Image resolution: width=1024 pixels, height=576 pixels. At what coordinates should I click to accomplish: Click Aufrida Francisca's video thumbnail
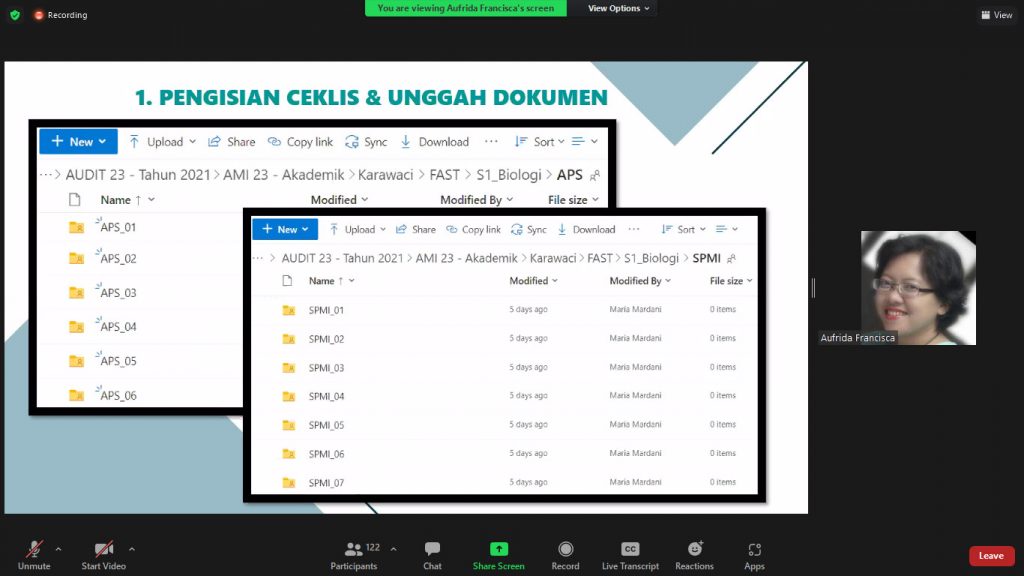coord(918,288)
